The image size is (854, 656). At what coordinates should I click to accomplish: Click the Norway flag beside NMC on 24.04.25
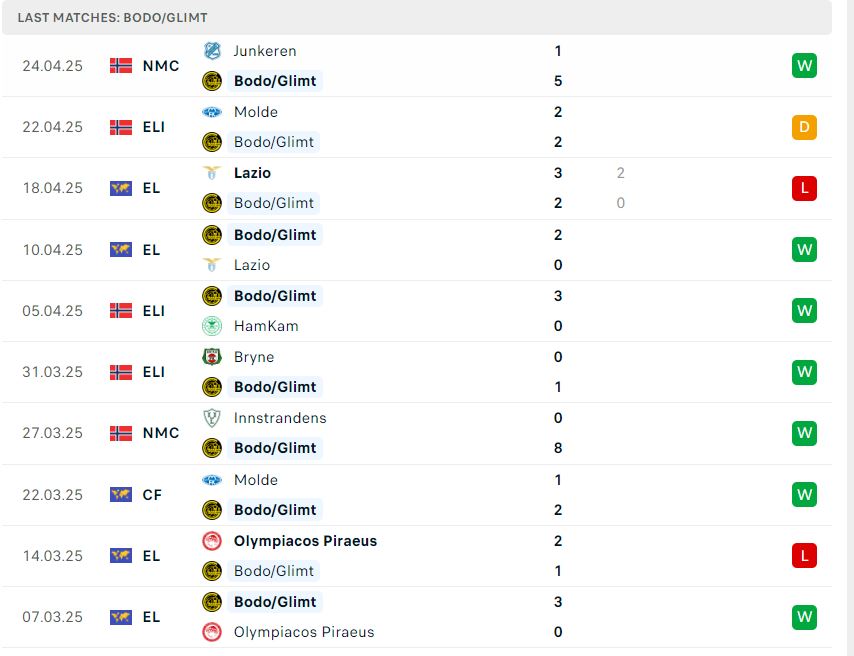point(121,66)
